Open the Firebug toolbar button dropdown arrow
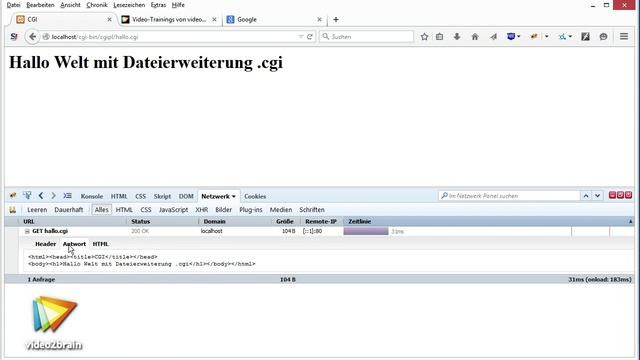 pos(547,37)
